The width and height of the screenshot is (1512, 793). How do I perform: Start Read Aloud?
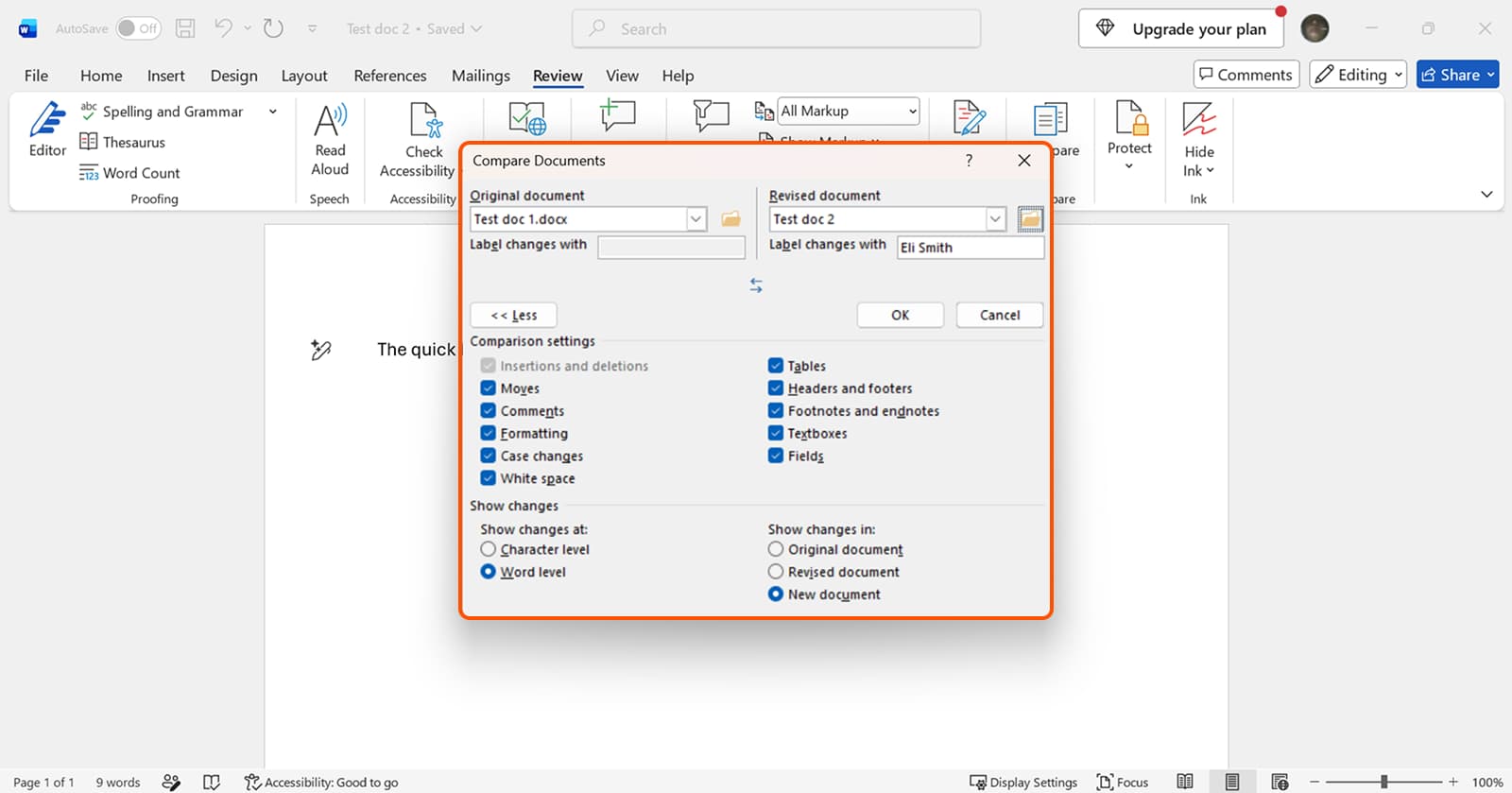pos(330,140)
